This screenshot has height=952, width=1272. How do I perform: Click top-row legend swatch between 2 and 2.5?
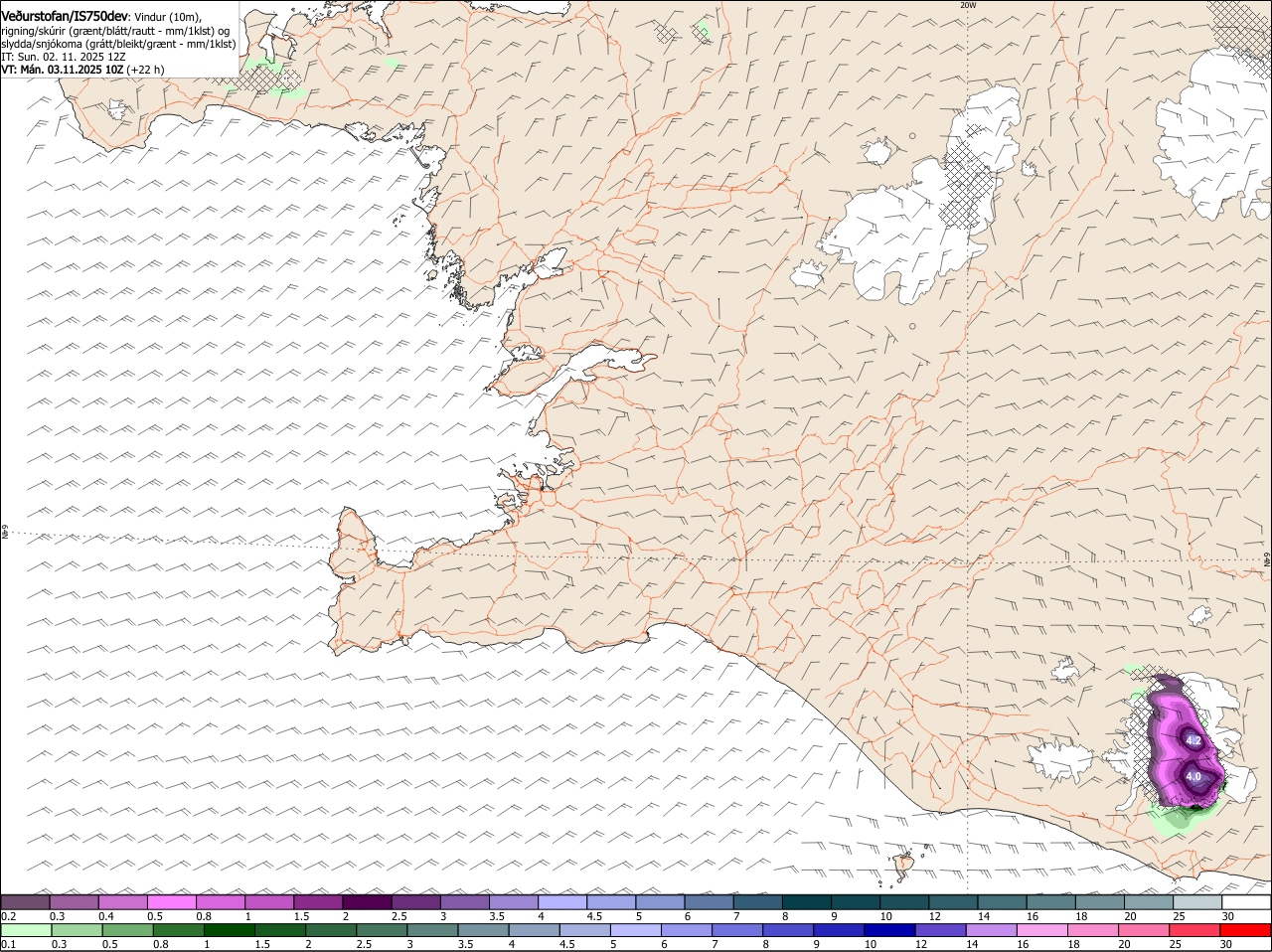pos(367,901)
